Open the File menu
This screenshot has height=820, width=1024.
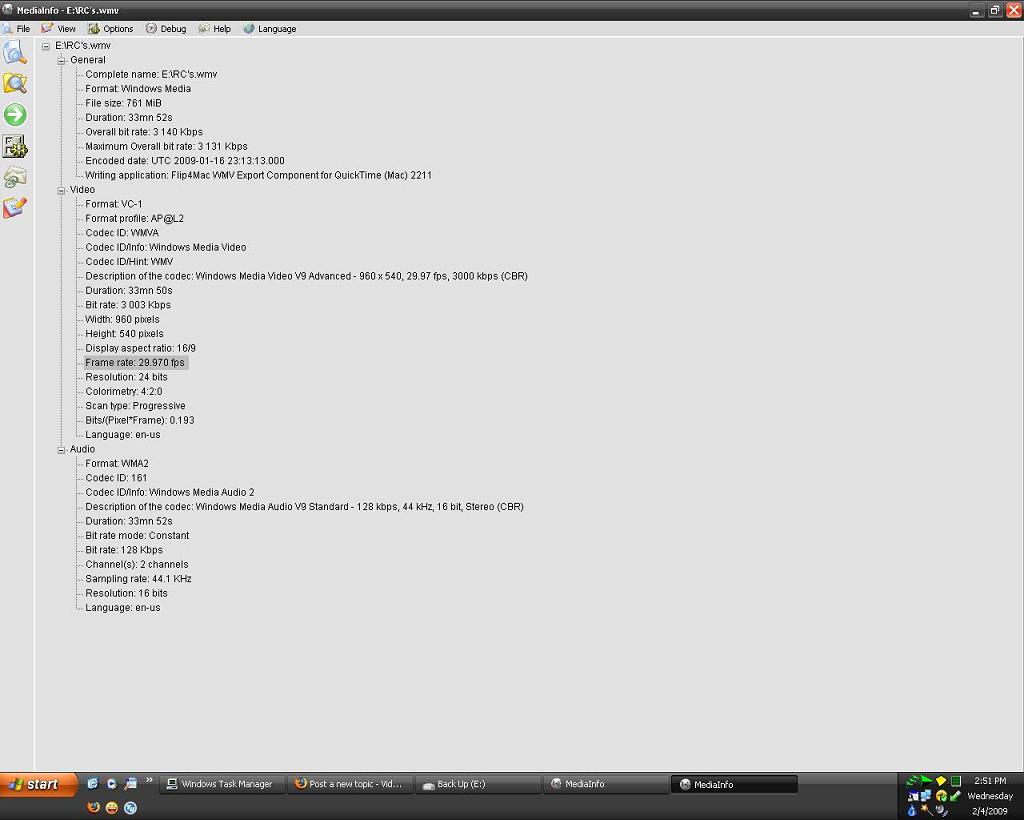16,29
